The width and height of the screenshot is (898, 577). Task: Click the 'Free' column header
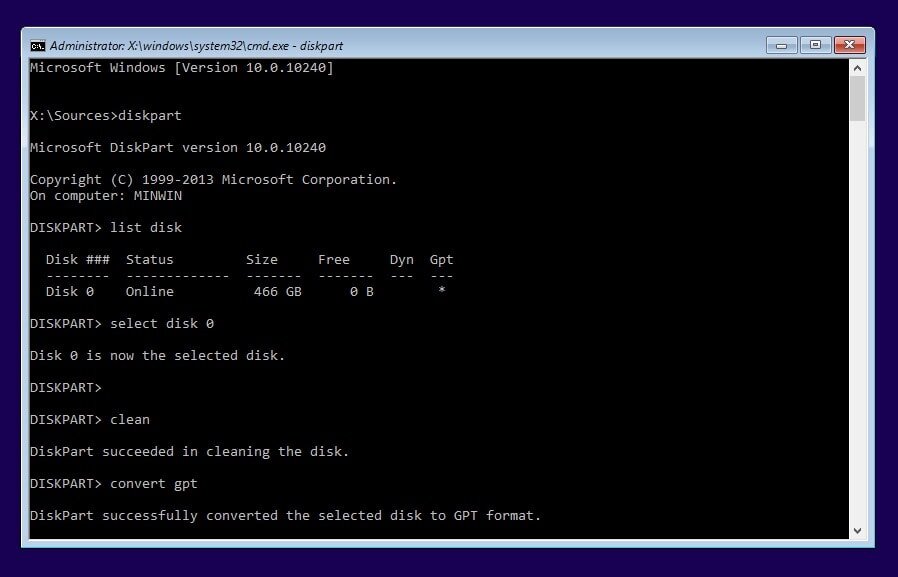tap(334, 260)
